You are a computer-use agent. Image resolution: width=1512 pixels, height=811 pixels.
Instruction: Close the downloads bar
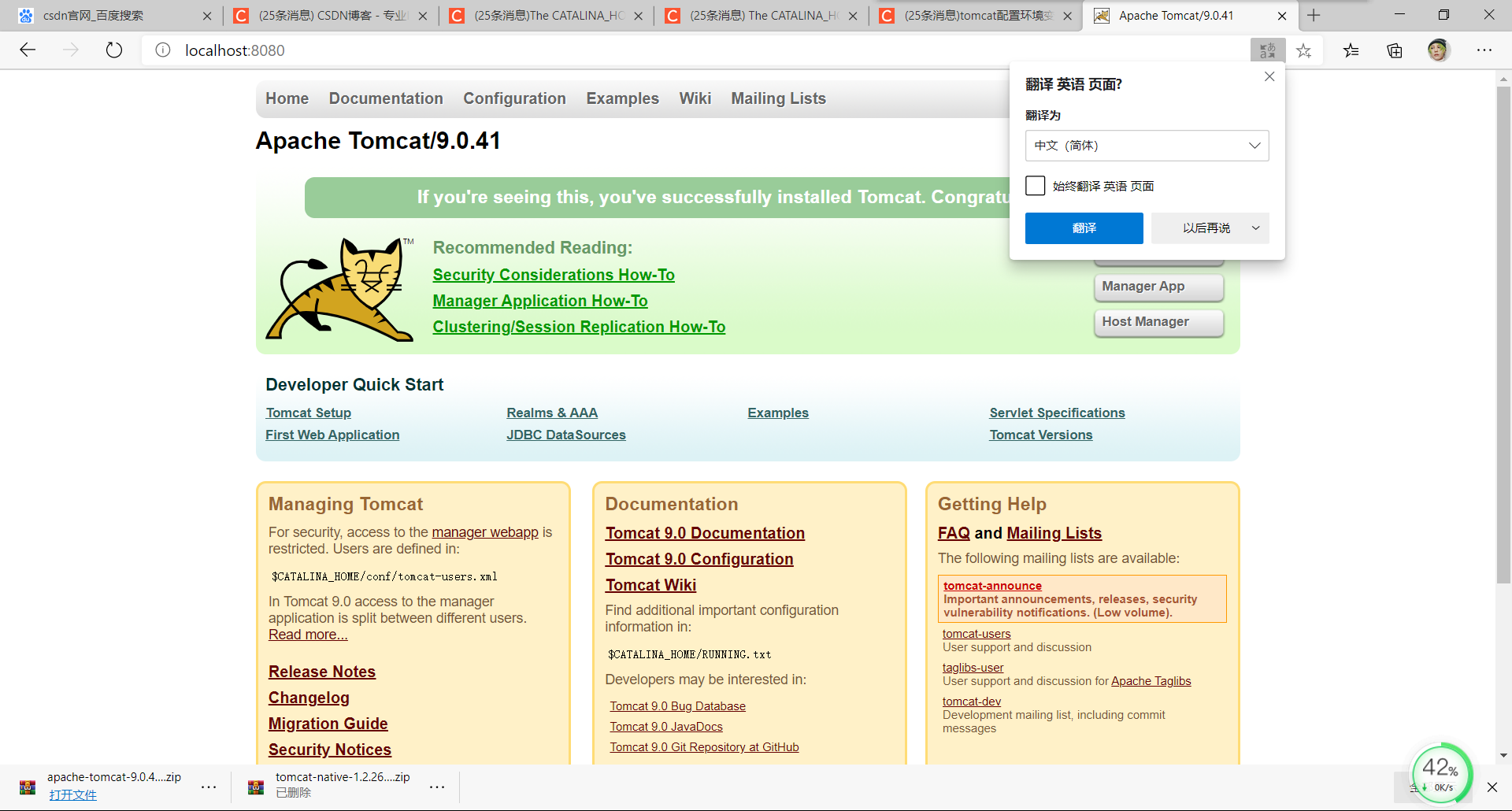[1492, 787]
